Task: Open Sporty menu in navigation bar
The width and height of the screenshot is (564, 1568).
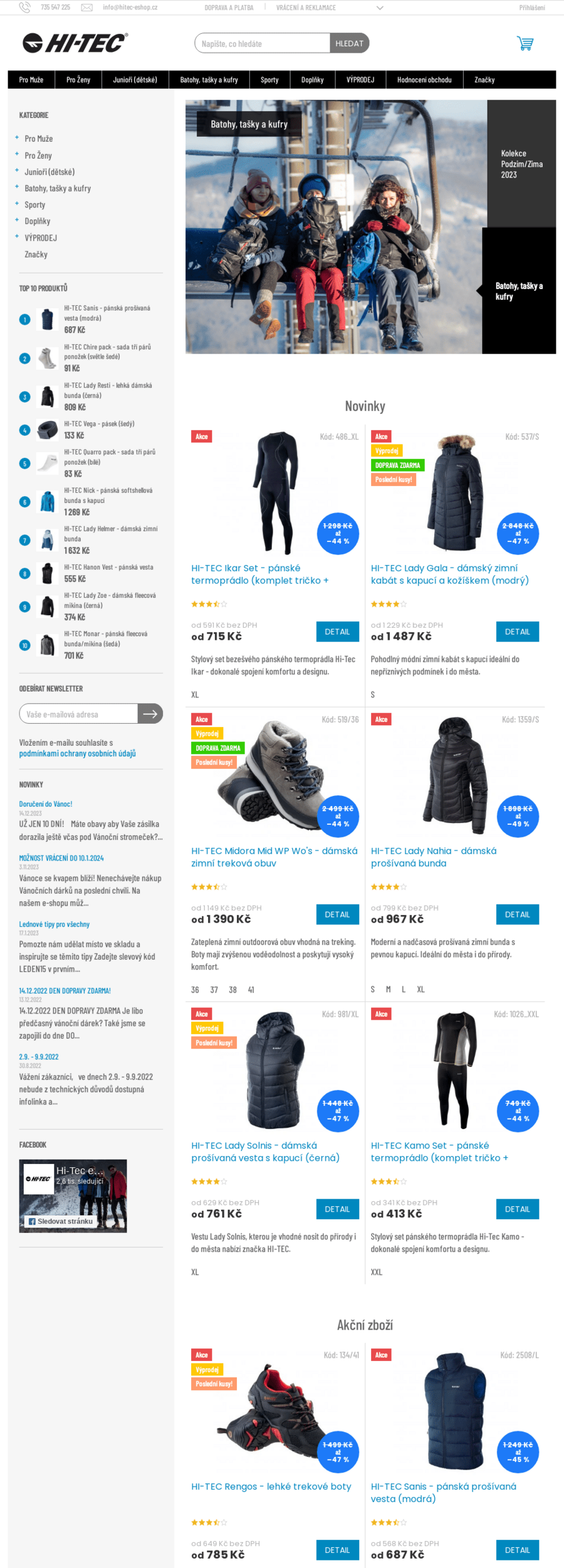Action: [x=269, y=80]
